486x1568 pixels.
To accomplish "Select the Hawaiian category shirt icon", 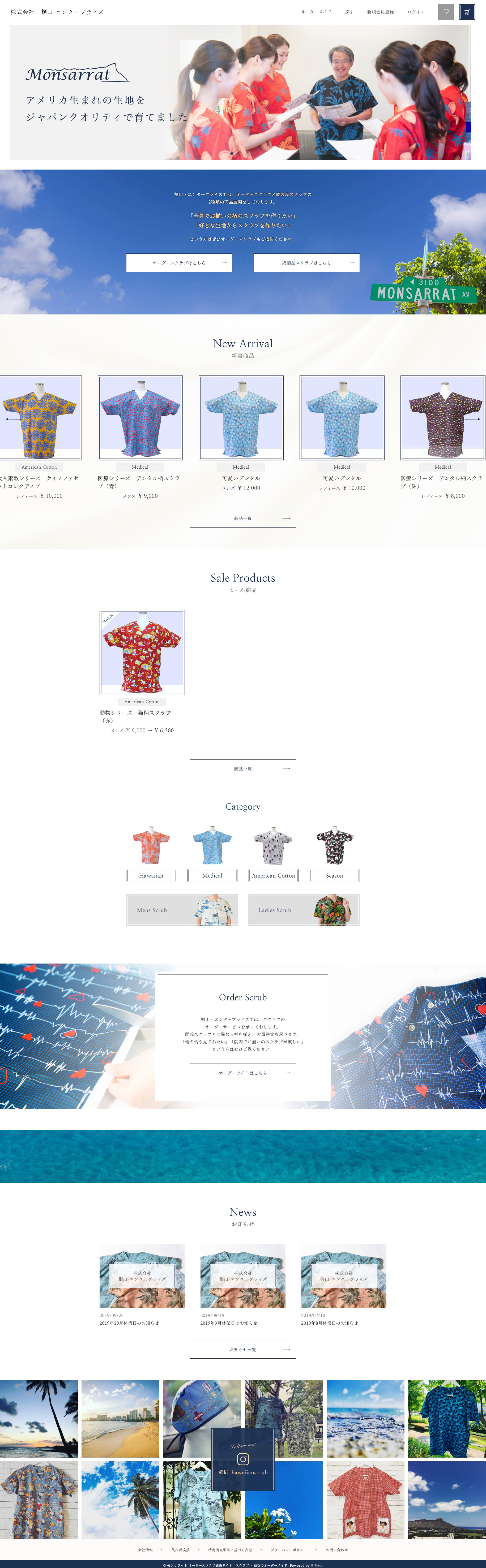I will [151, 845].
